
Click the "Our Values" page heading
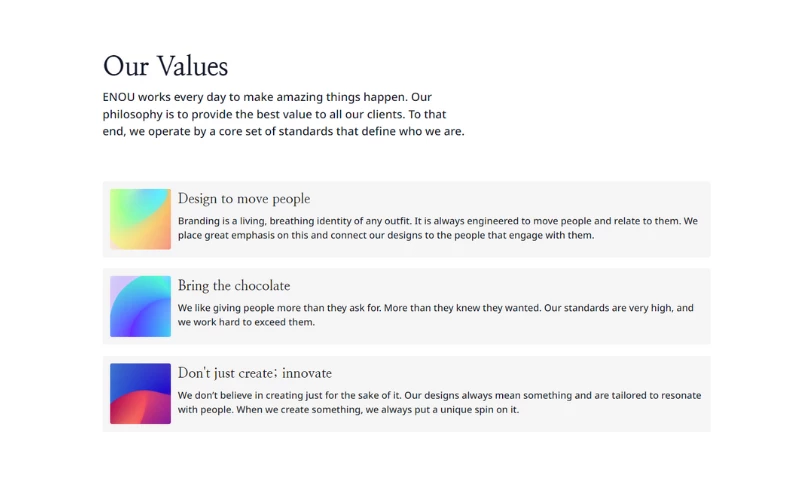click(x=165, y=66)
